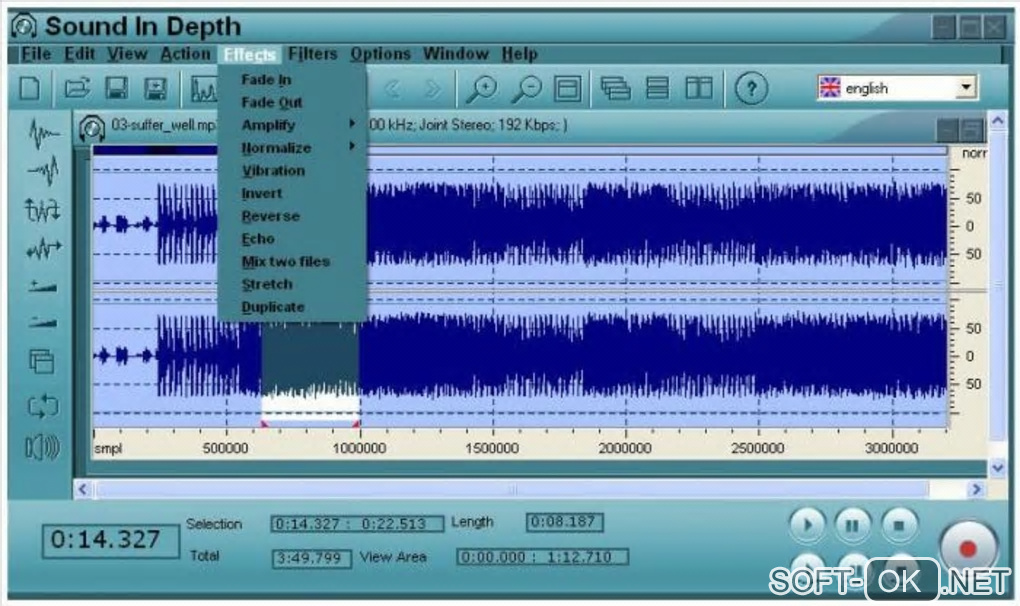This screenshot has width=1020, height=606.
Task: Save using the first floppy disk icon
Action: (116, 88)
